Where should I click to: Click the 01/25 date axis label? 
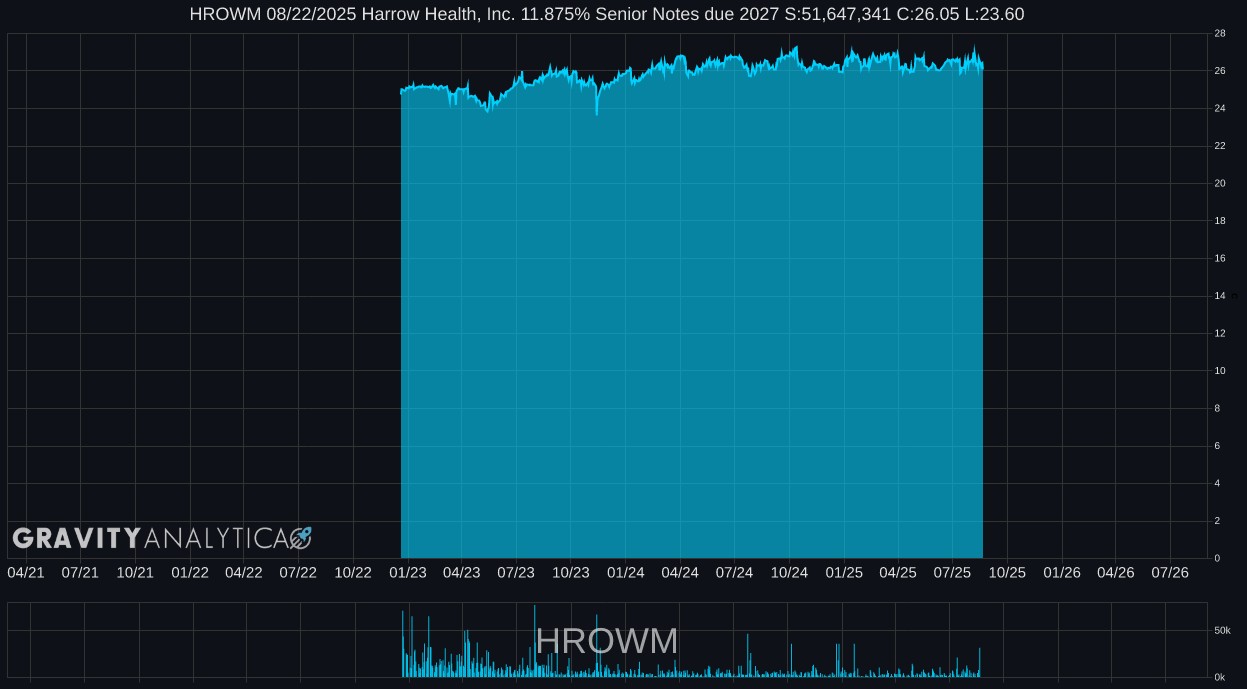(x=844, y=572)
